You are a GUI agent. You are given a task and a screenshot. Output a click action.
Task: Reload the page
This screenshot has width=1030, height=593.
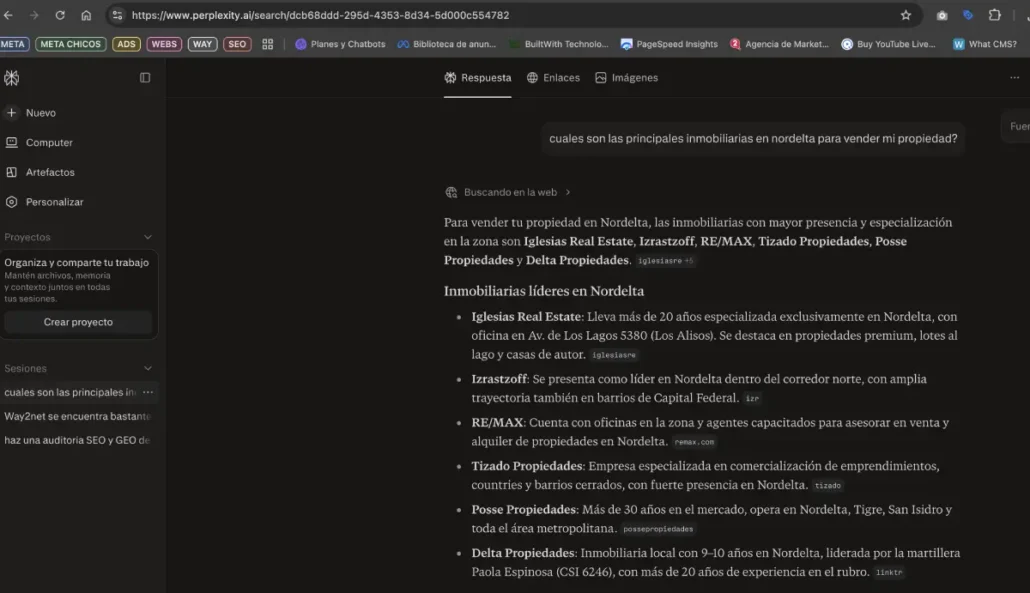[x=60, y=15]
